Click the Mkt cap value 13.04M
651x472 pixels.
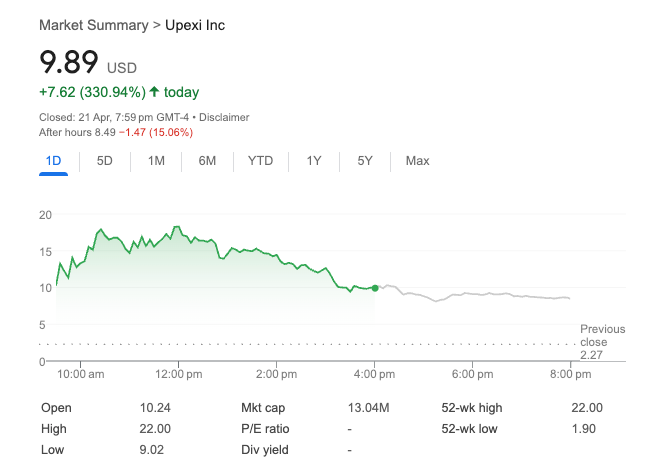pyautogui.click(x=370, y=408)
